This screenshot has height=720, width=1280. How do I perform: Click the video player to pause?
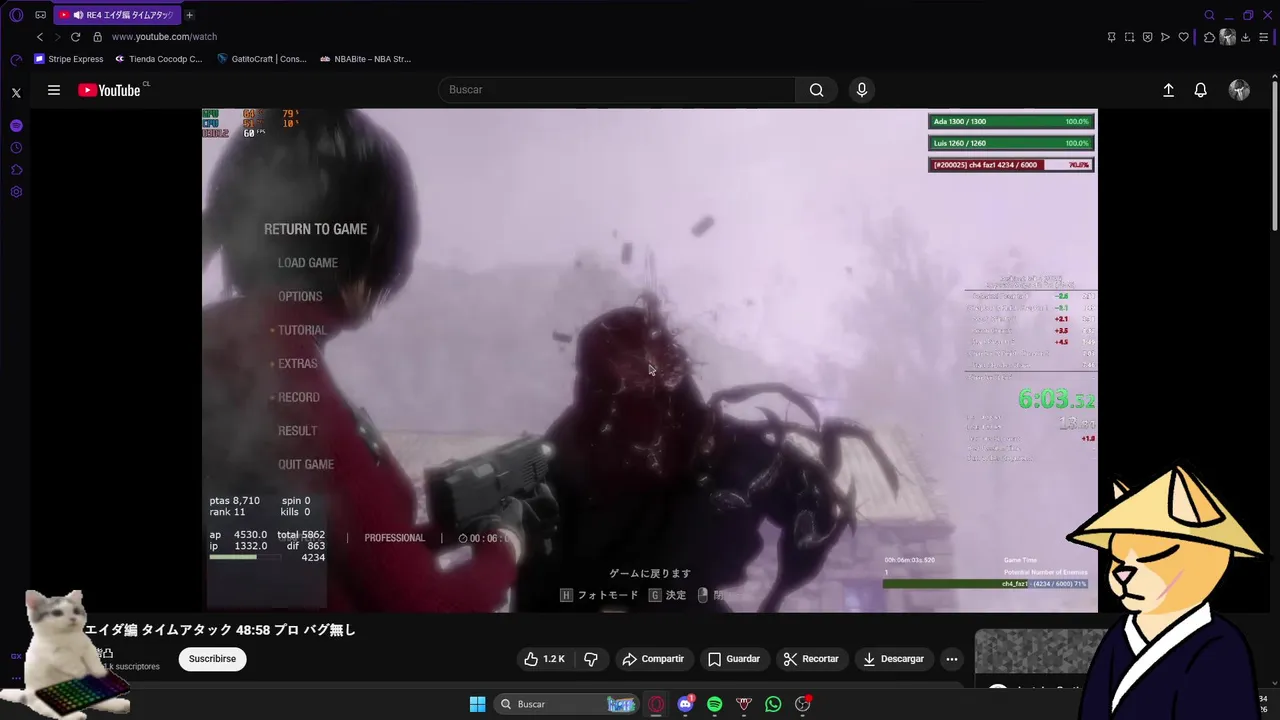pyautogui.click(x=650, y=360)
